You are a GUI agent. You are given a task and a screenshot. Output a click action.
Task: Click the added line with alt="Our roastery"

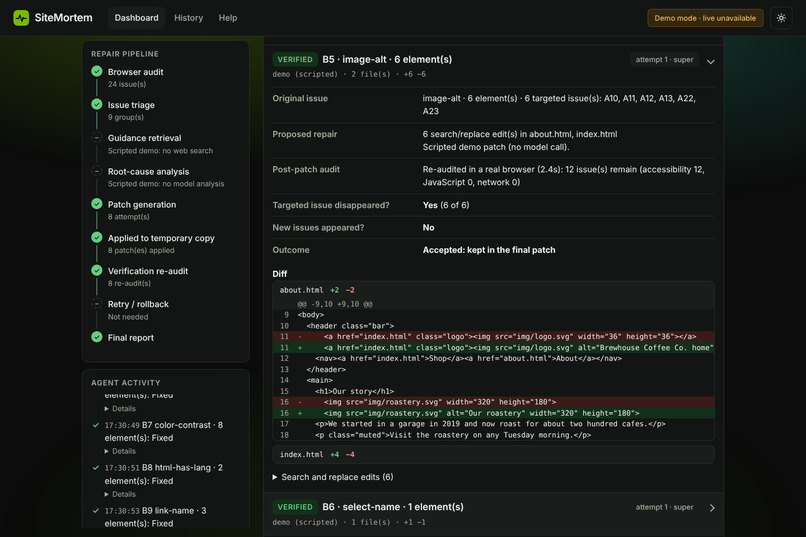[x=493, y=413]
